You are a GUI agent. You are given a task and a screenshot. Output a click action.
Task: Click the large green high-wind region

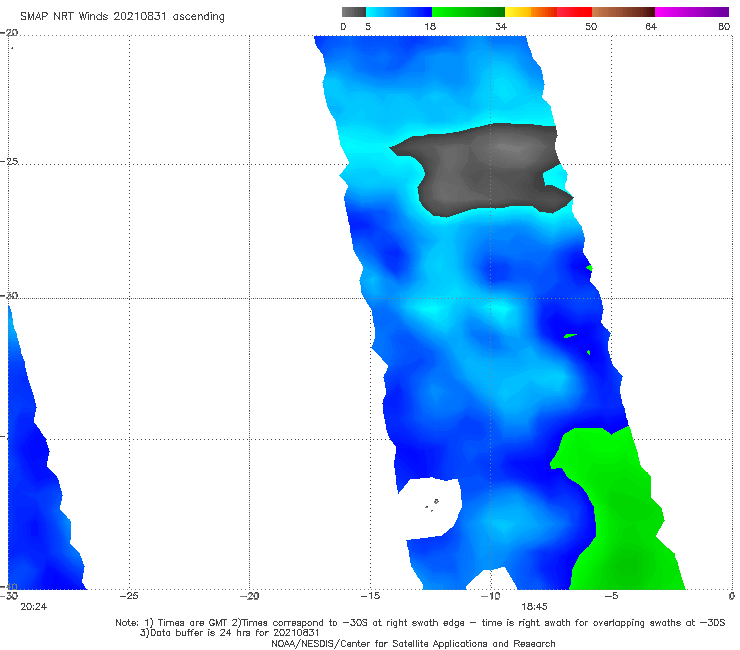pos(623,515)
